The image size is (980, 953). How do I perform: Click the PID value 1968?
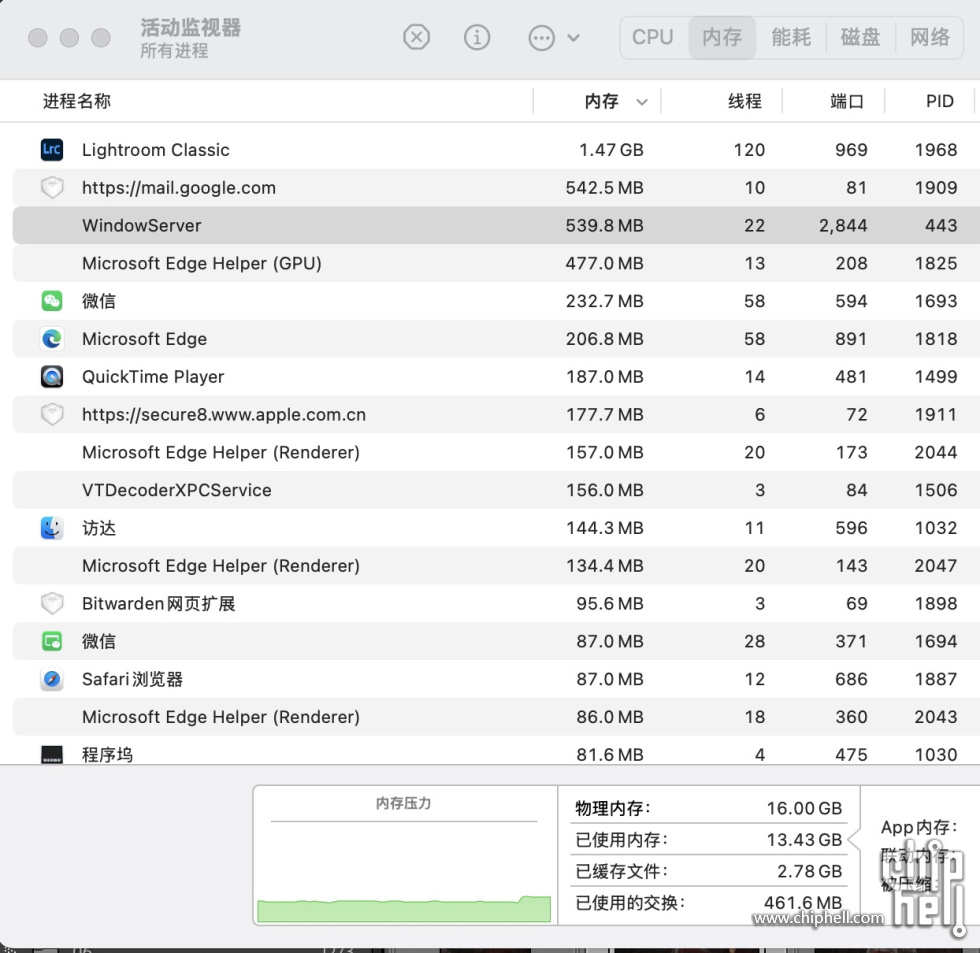tap(936, 150)
